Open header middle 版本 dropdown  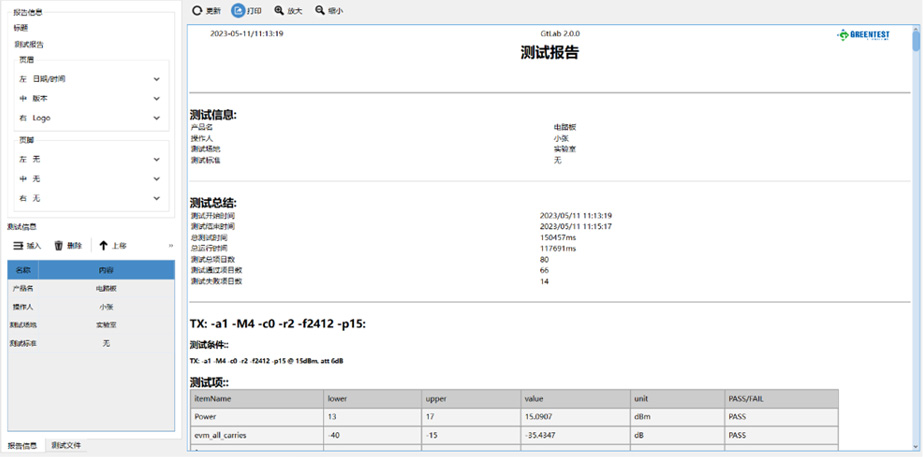click(x=156, y=99)
